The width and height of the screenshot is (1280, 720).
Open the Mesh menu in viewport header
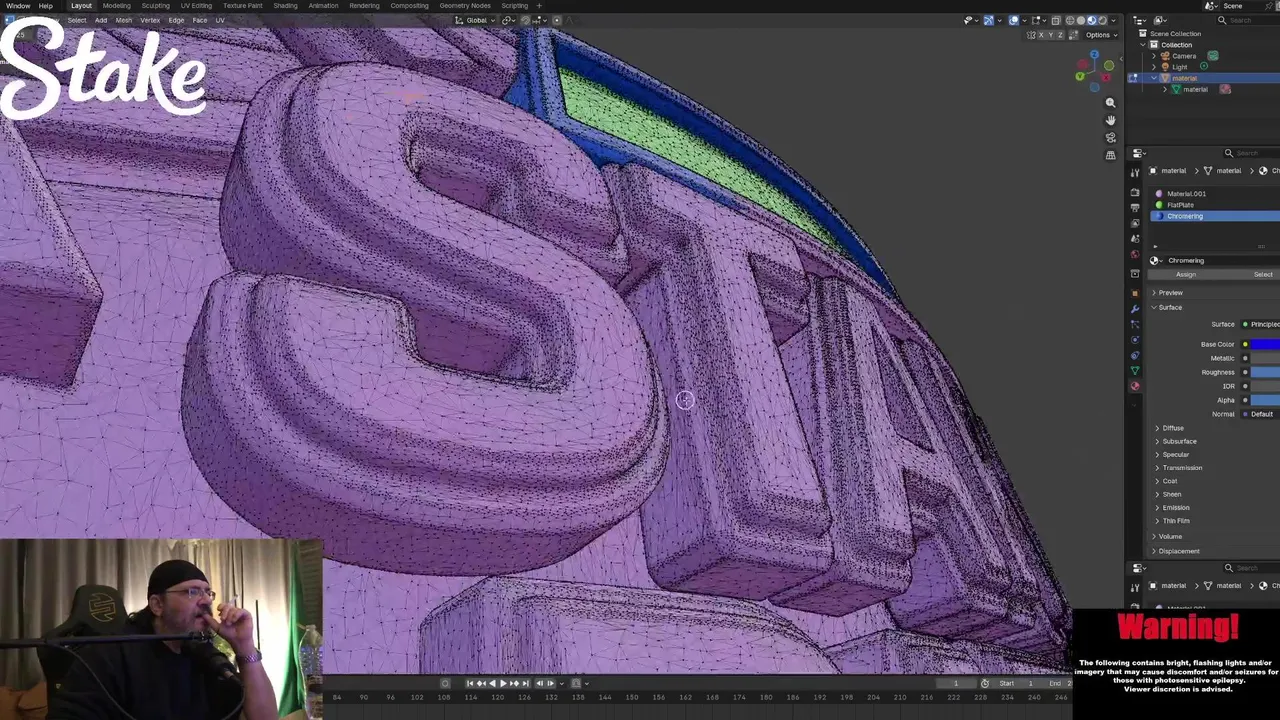123,20
